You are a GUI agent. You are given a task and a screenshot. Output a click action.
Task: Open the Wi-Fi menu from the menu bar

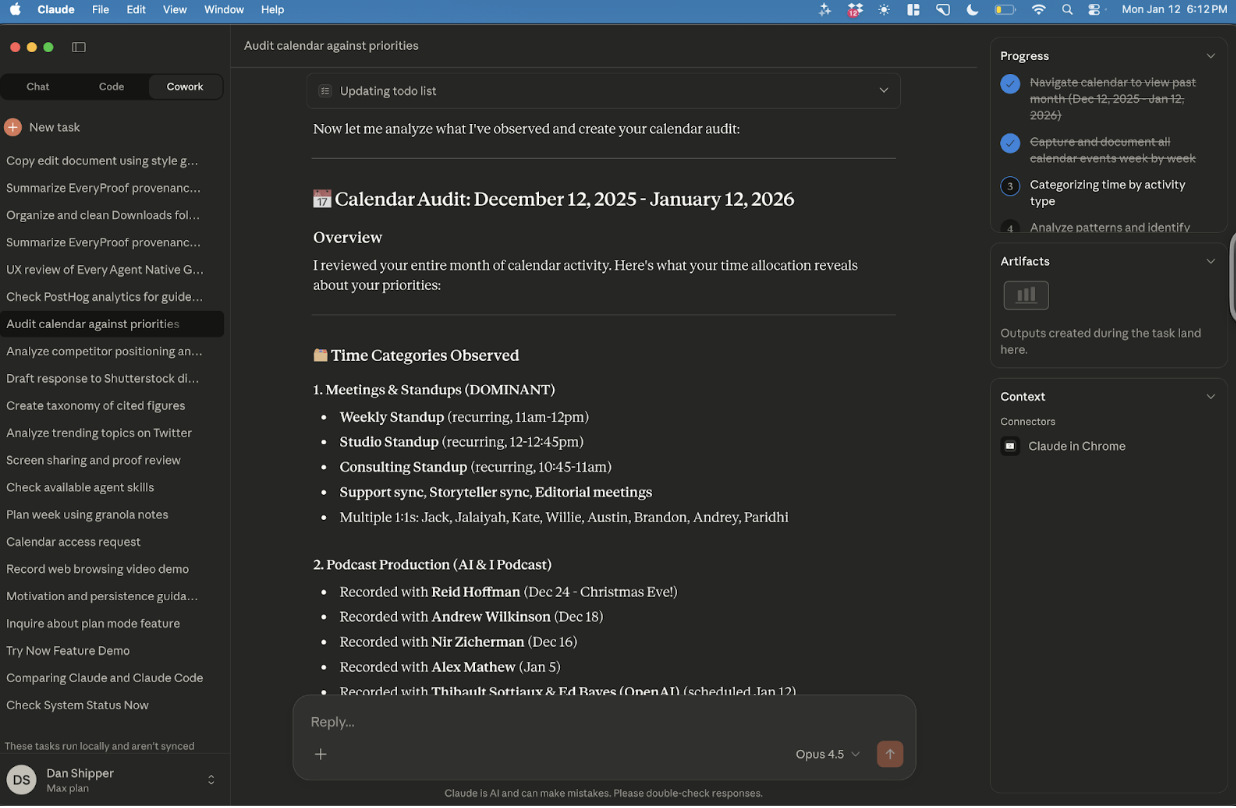(x=1038, y=10)
